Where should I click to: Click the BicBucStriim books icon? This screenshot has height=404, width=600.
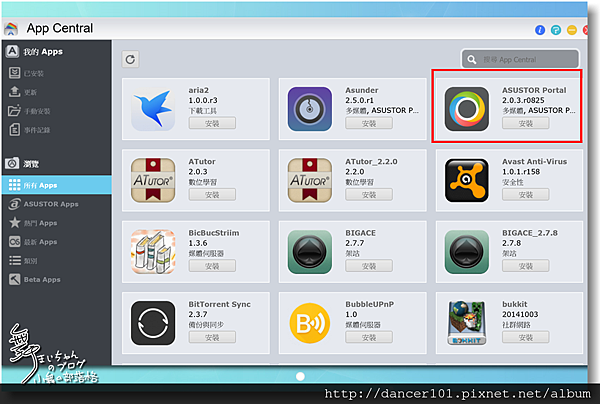(x=153, y=252)
